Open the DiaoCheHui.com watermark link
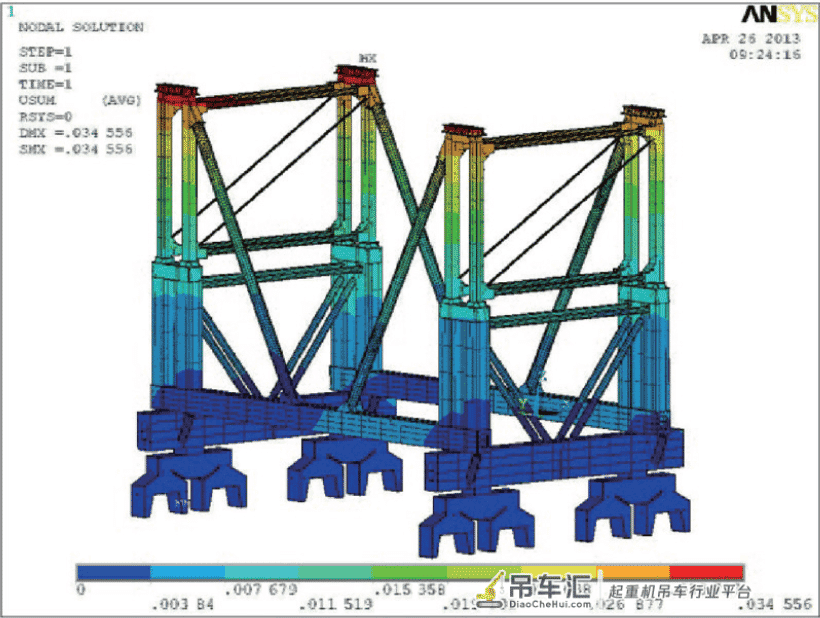Viewport: 820px width, 618px height. tap(550, 604)
